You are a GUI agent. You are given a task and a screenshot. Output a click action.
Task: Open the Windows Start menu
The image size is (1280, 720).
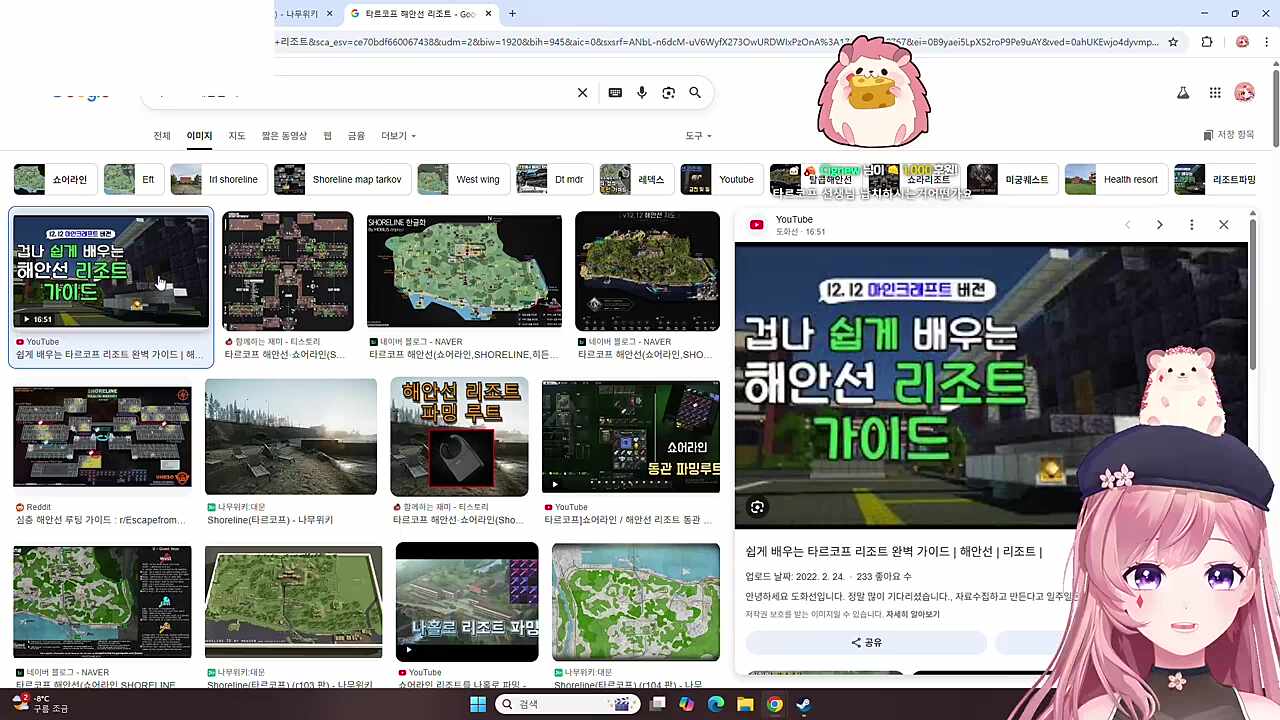pyautogui.click(x=478, y=704)
